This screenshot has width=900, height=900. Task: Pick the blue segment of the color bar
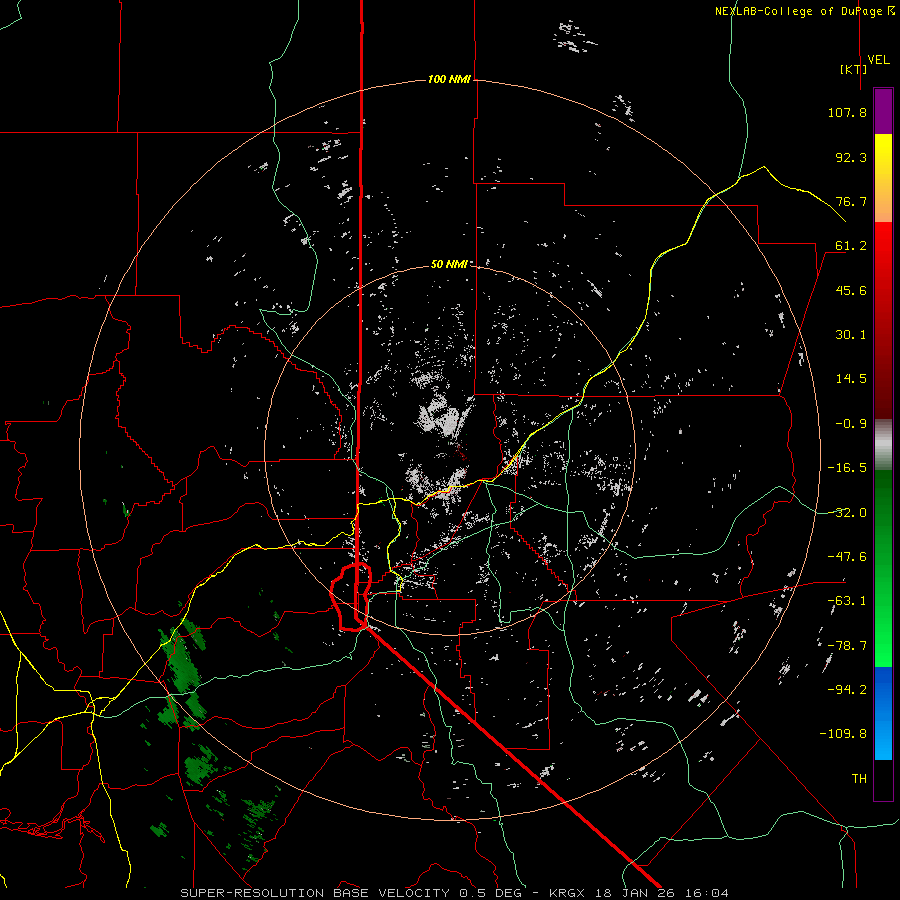[883, 713]
